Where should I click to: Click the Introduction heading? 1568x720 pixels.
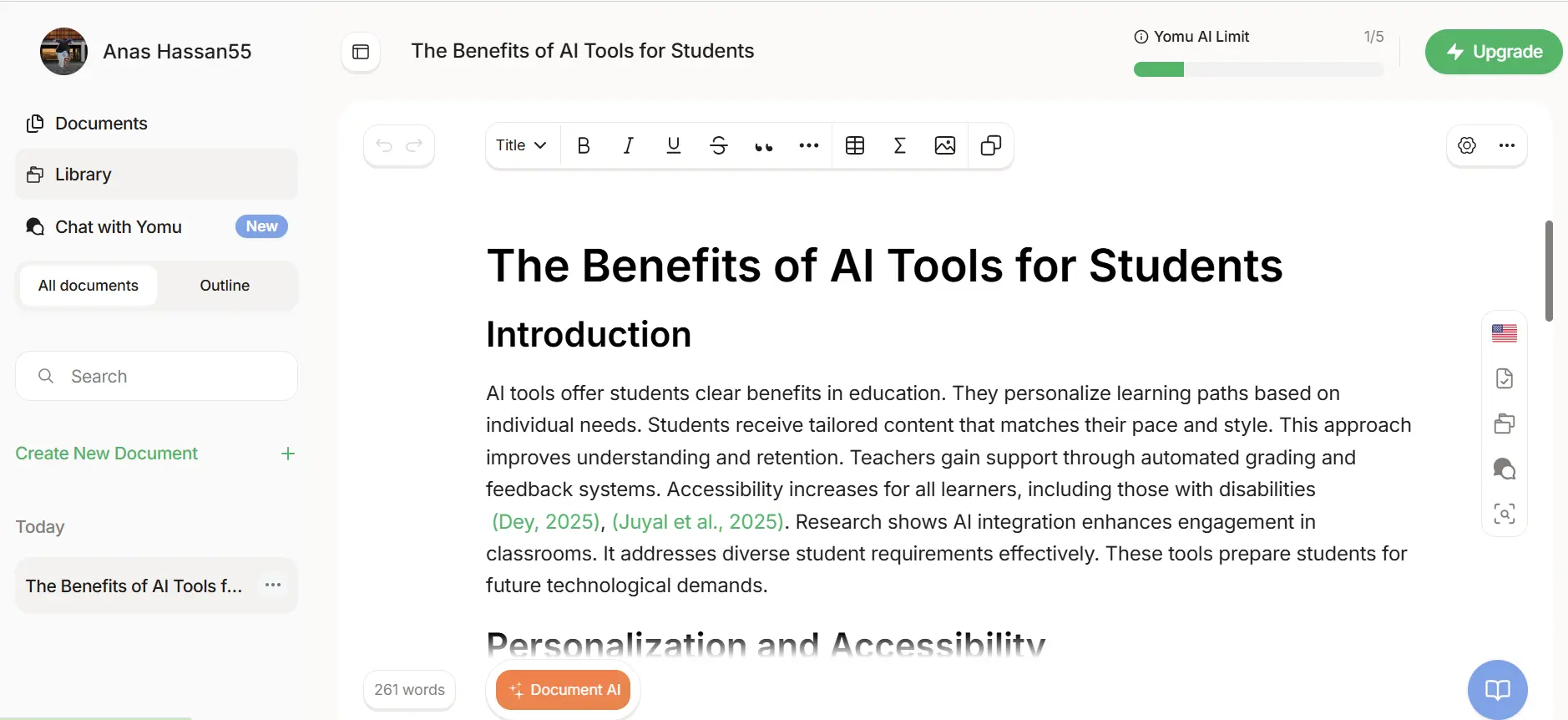(589, 334)
